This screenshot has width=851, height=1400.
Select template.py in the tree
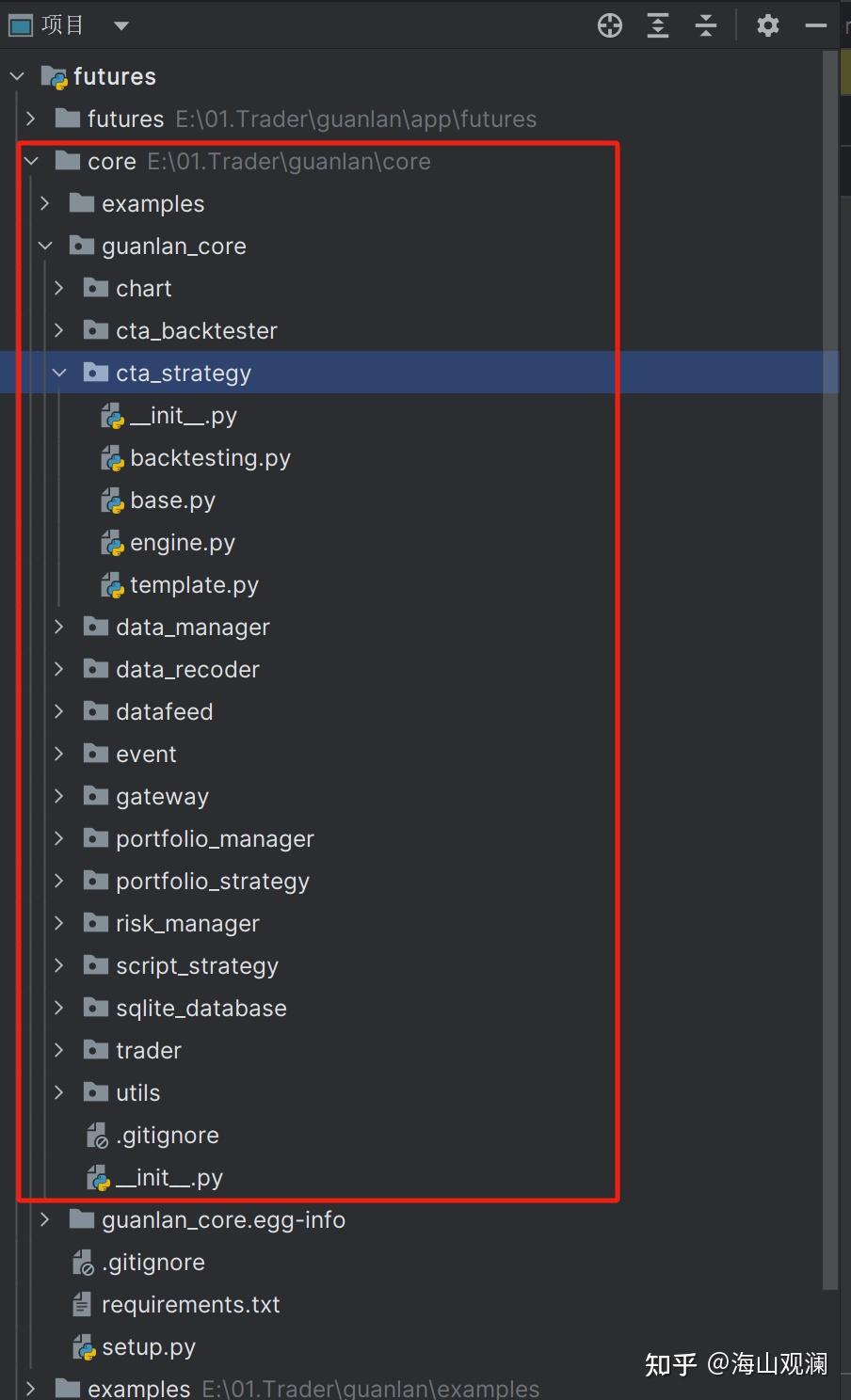pos(194,585)
